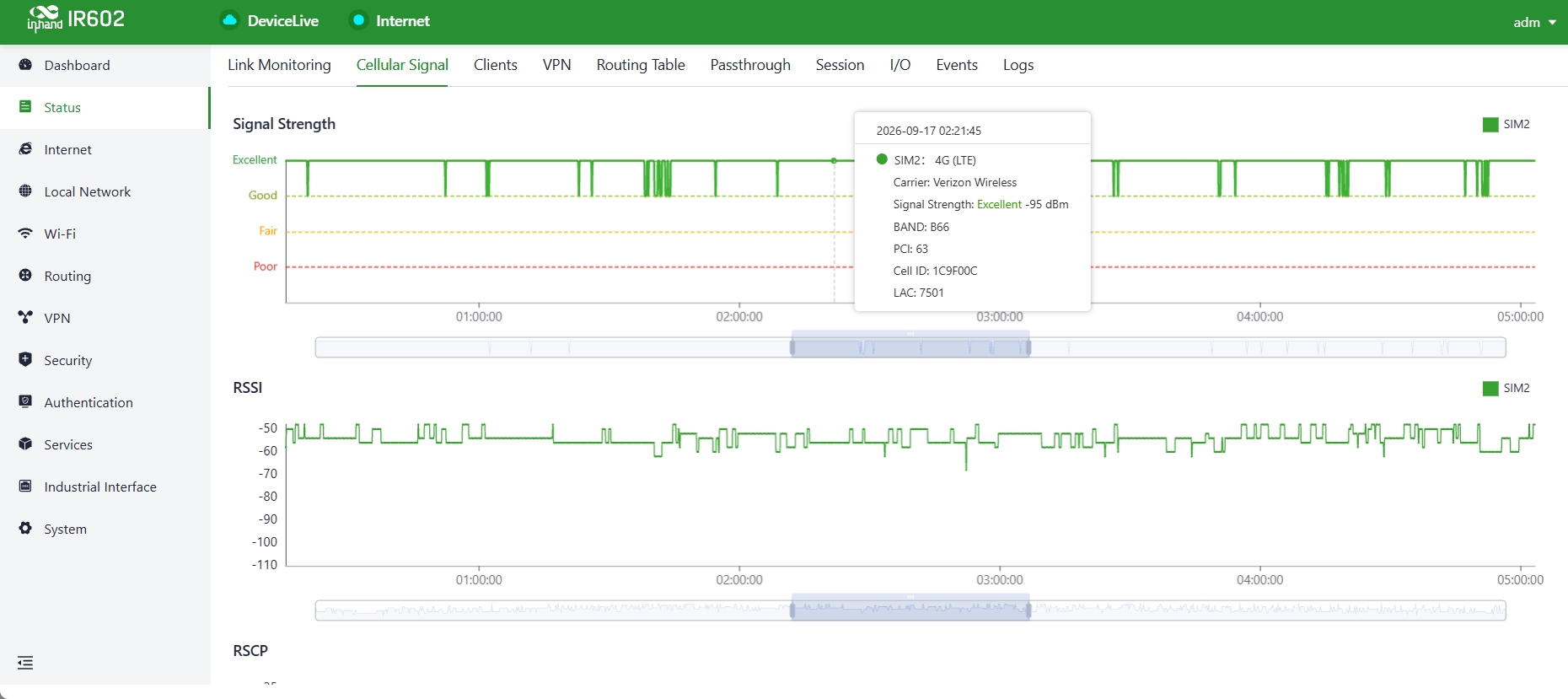Click the Routing icon in sidebar

click(x=25, y=276)
